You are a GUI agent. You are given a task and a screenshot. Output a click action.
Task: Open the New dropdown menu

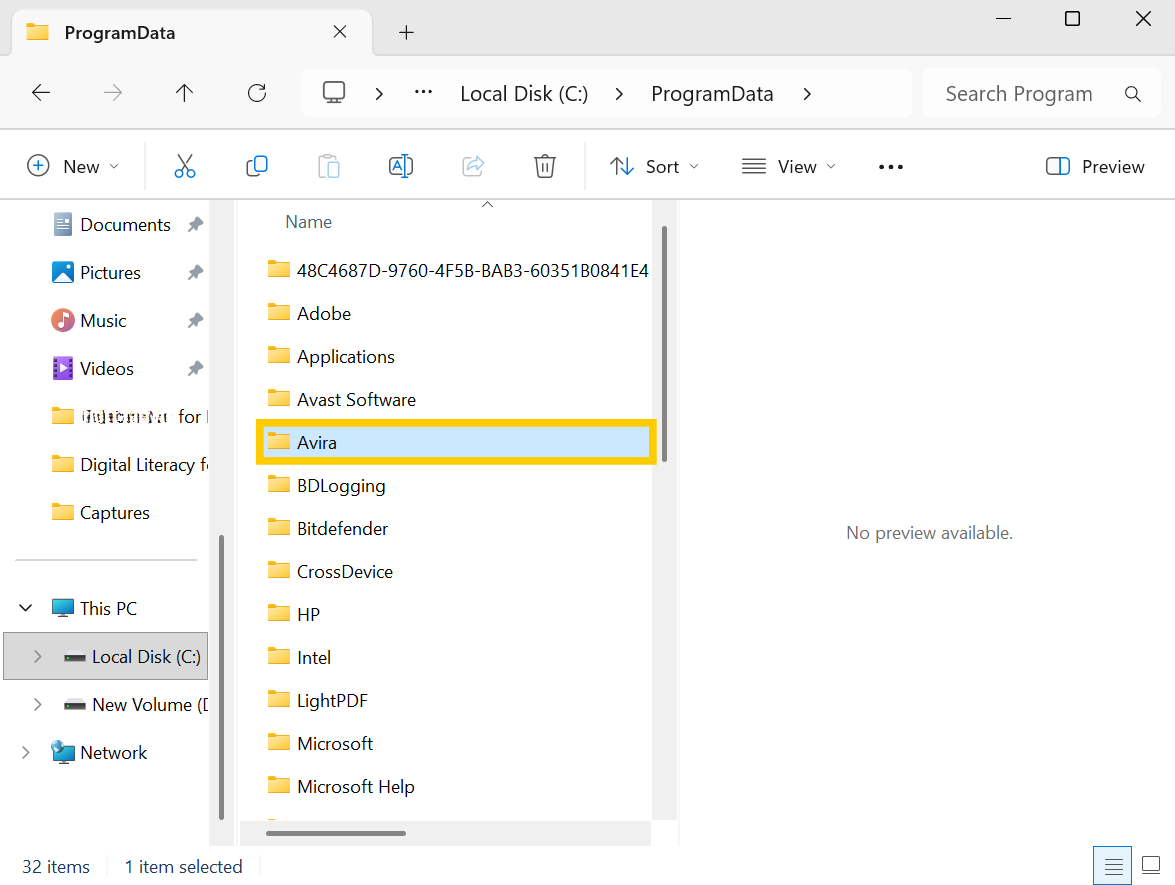pyautogui.click(x=73, y=166)
